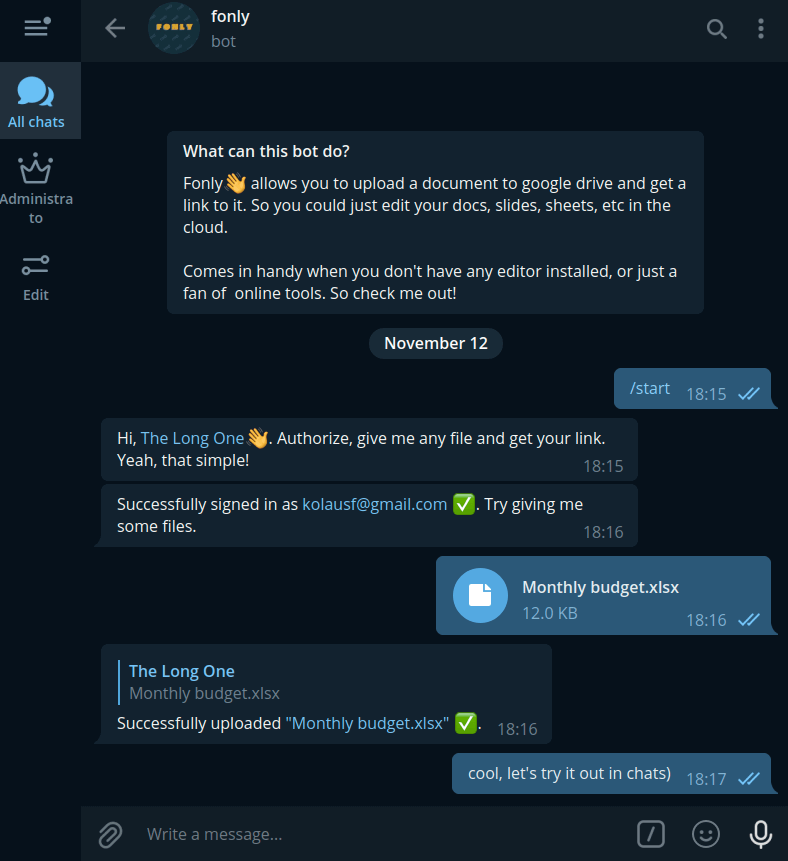Open Edit folders settings
This screenshot has height=861, width=788.
(x=36, y=278)
